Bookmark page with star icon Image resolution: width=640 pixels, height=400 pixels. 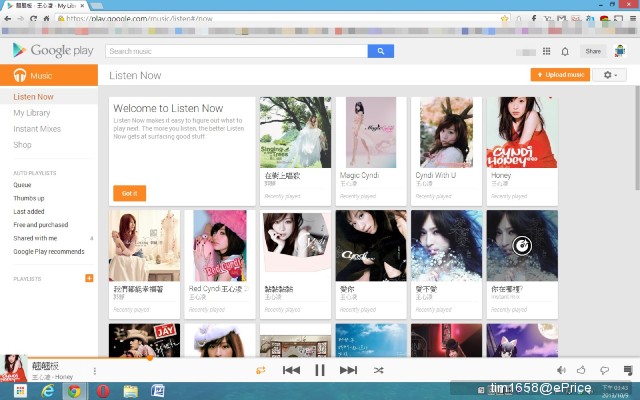(x=504, y=18)
